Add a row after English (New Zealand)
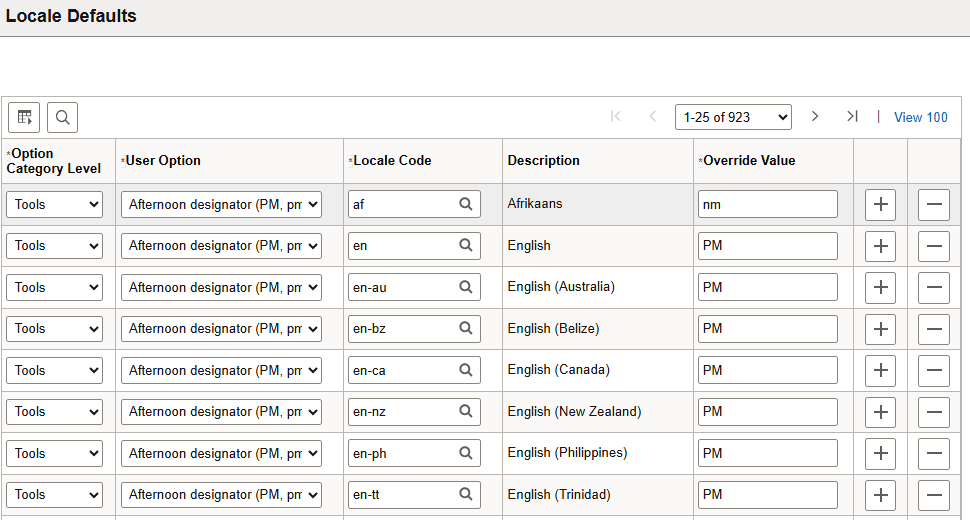The height and width of the screenshot is (520, 970). (x=880, y=411)
